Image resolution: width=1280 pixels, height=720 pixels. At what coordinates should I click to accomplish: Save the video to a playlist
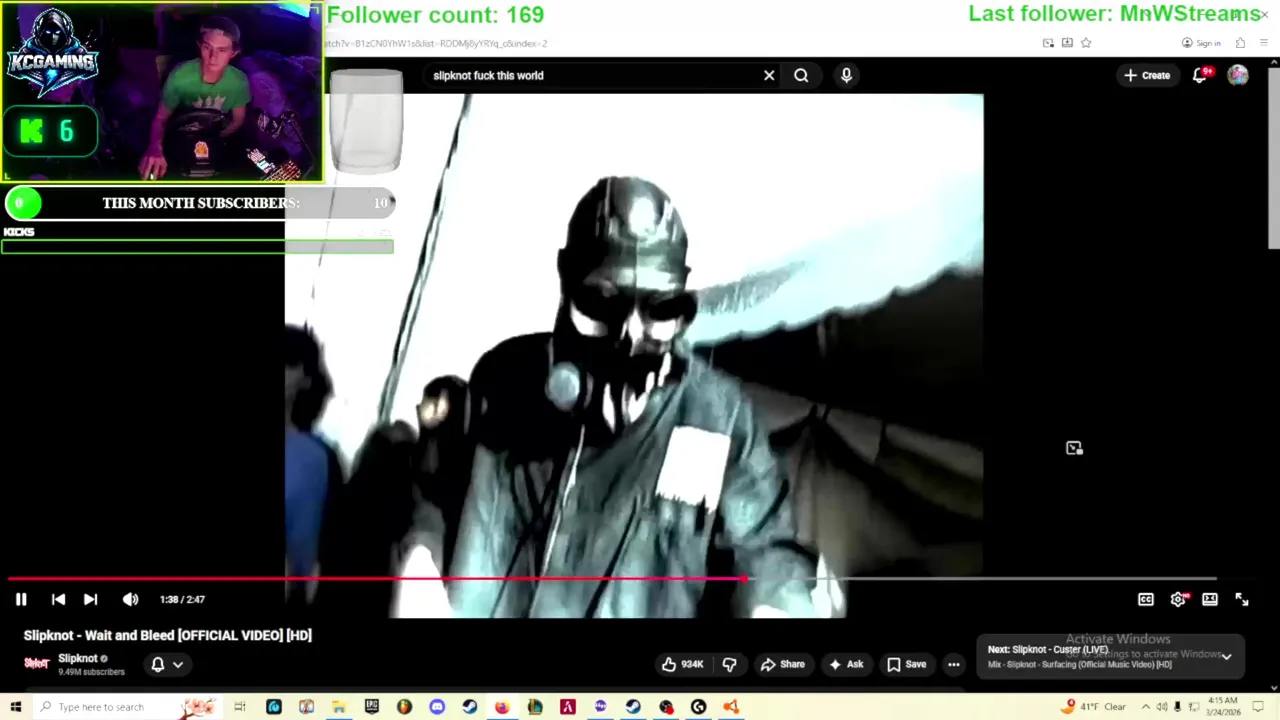pyautogui.click(x=906, y=664)
